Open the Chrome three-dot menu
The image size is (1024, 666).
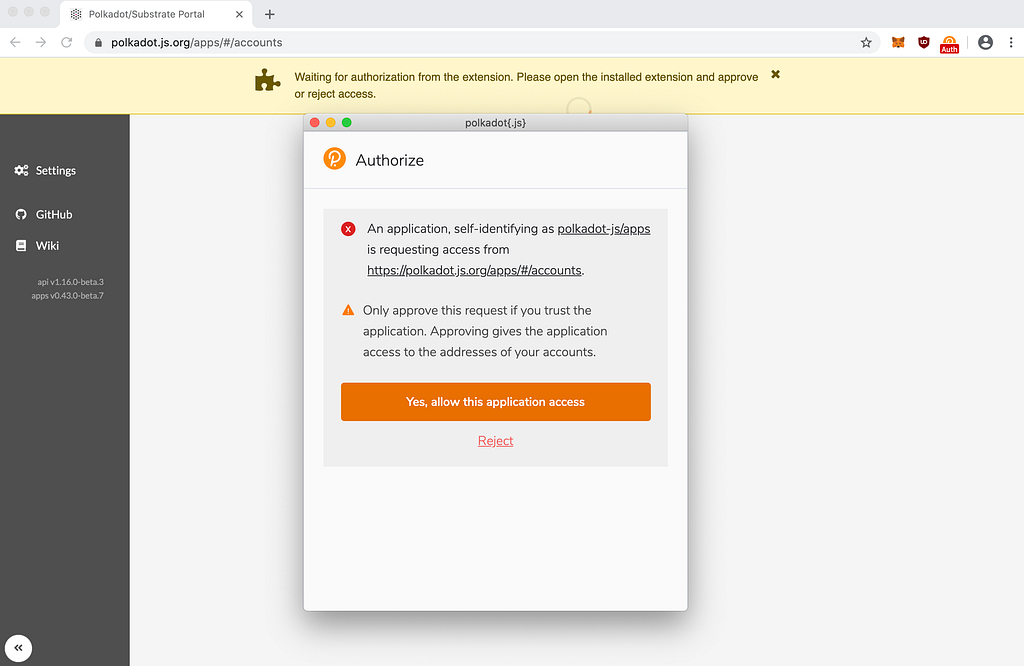tap(1011, 42)
